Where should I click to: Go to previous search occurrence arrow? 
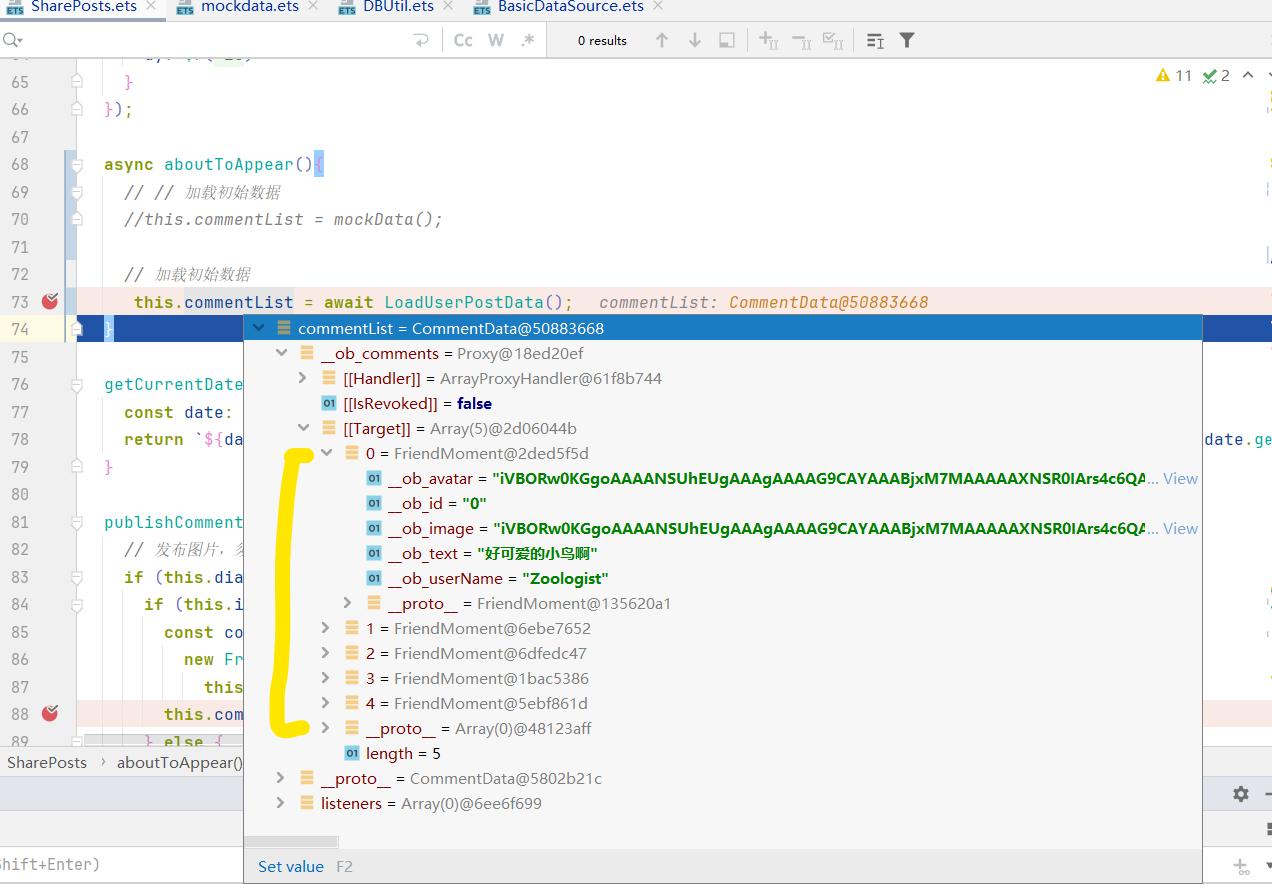click(662, 40)
